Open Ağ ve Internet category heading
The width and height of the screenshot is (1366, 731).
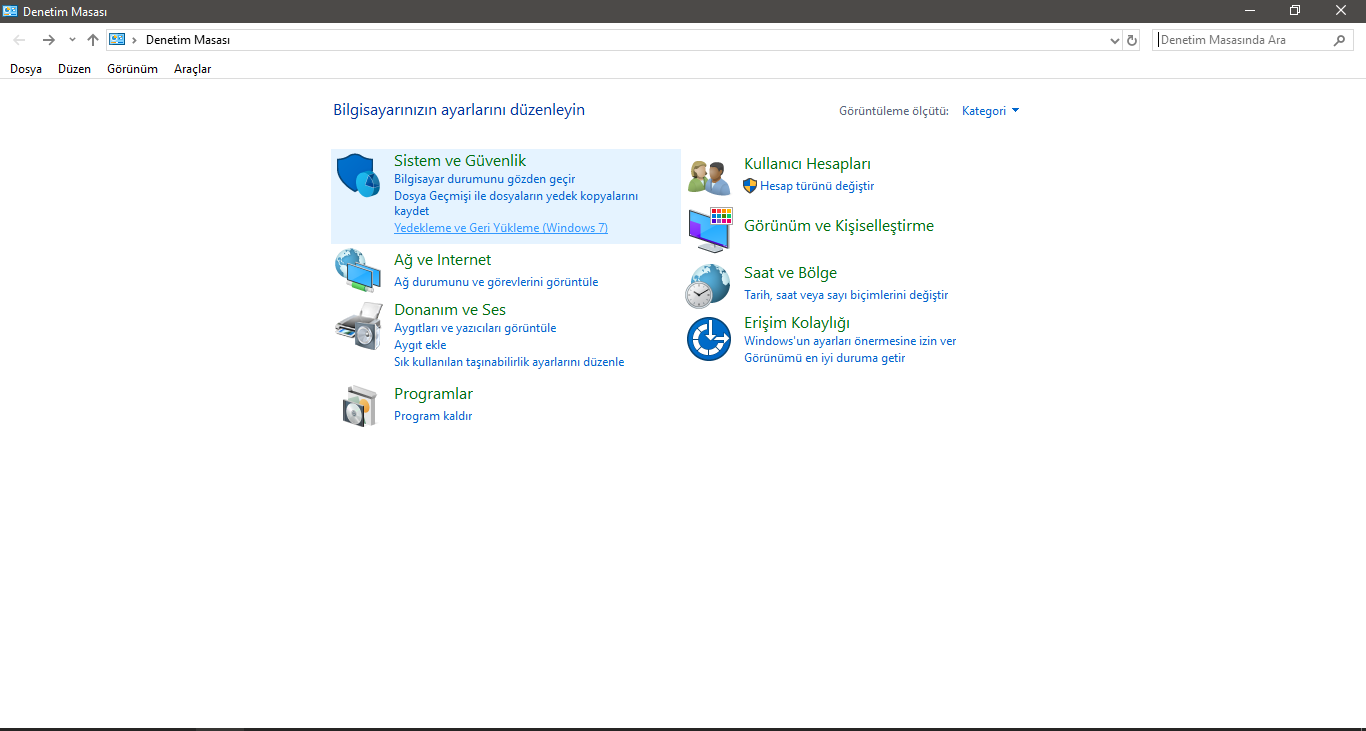[x=442, y=260]
